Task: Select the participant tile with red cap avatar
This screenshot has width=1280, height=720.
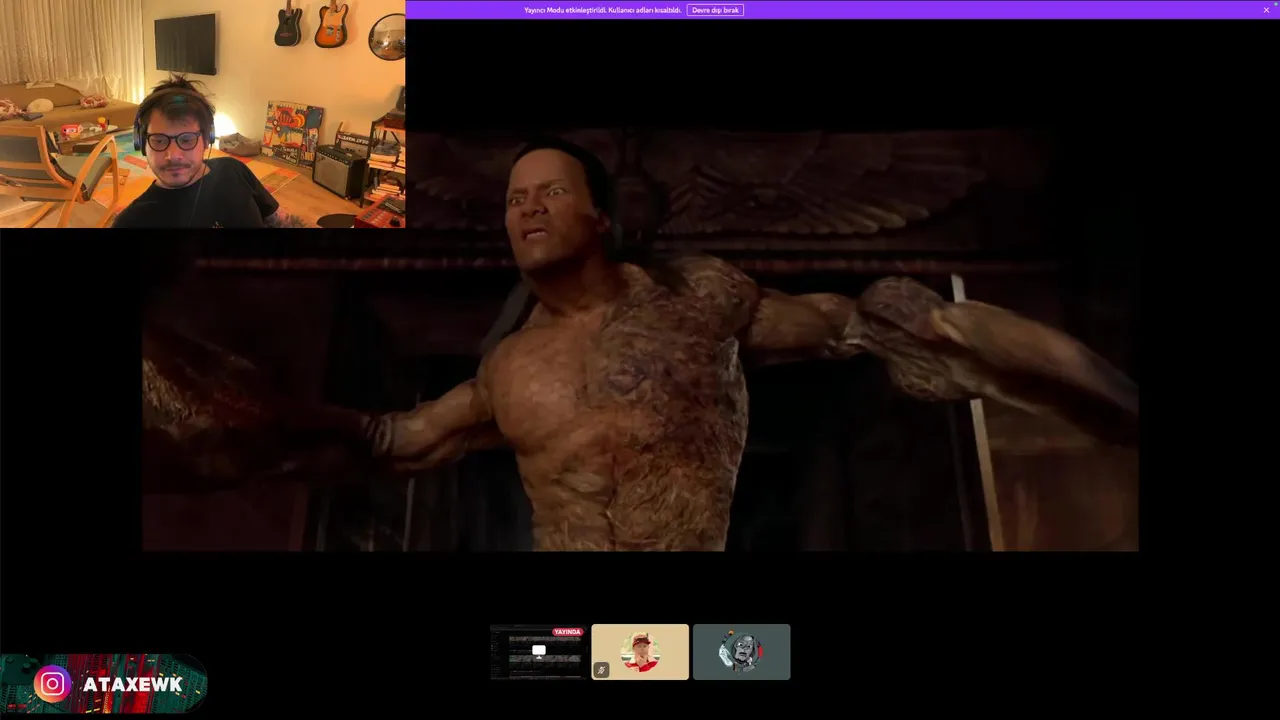Action: point(640,652)
